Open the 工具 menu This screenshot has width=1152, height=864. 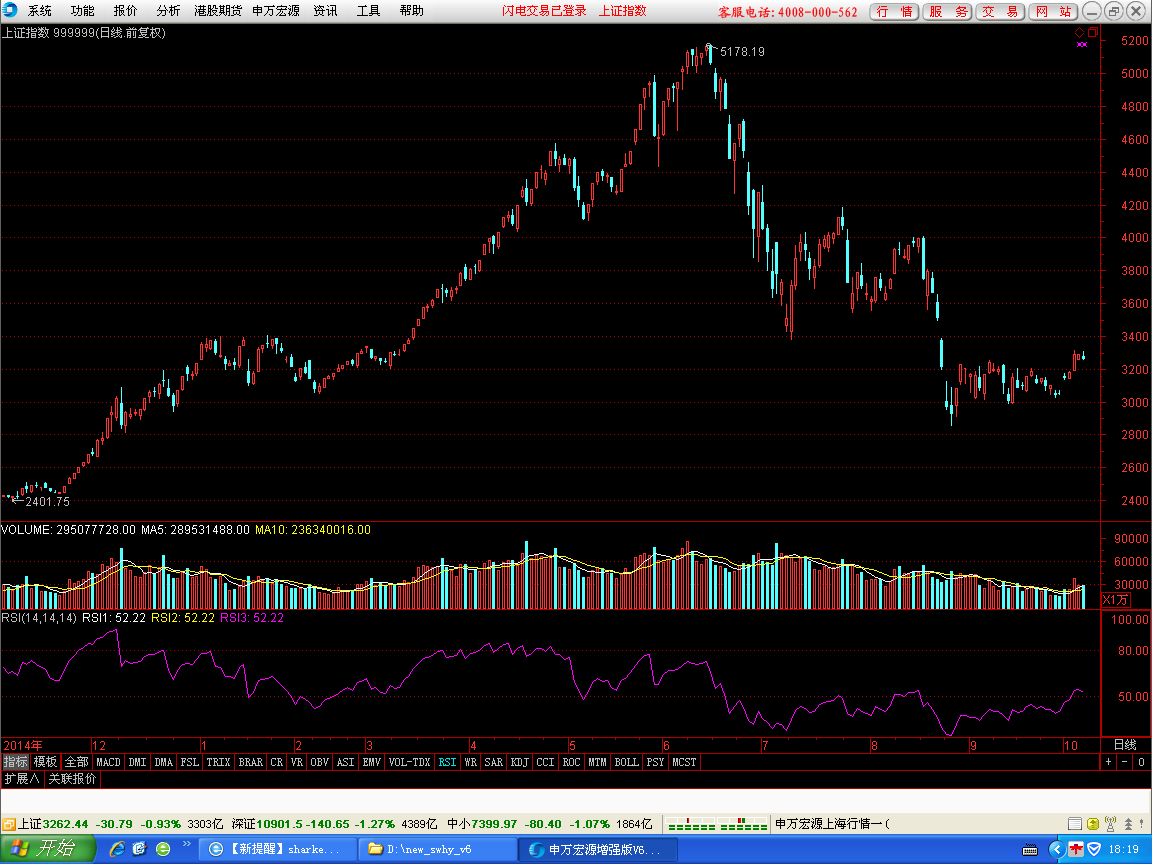click(x=368, y=10)
